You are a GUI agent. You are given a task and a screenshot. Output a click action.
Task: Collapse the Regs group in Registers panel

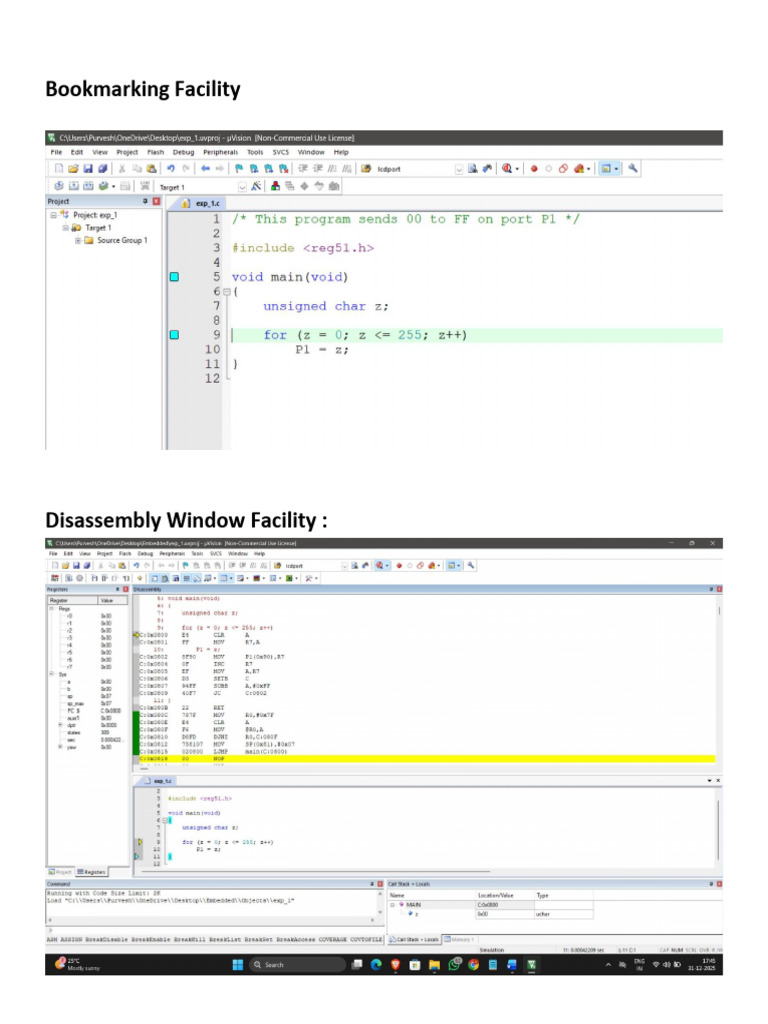coord(52,608)
